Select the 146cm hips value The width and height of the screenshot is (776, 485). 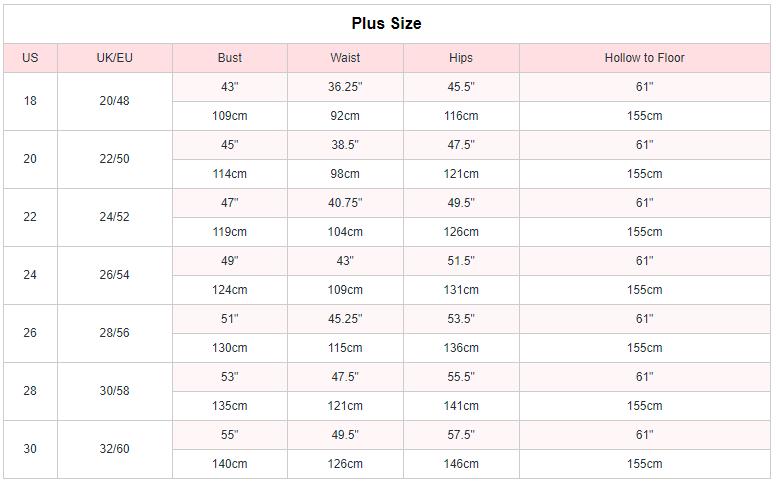461,464
